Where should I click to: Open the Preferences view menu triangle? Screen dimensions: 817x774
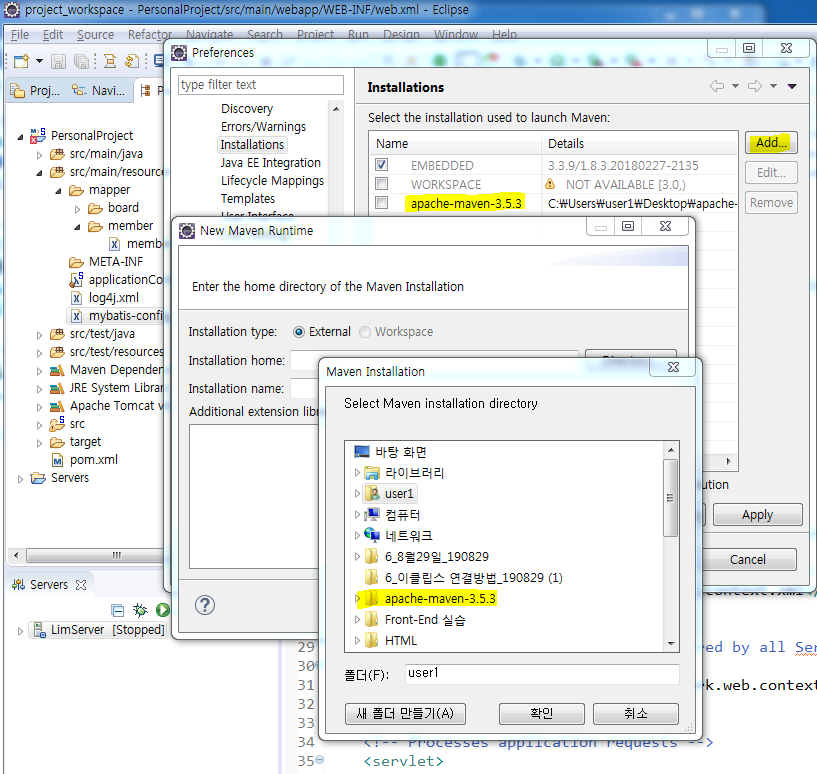tap(792, 87)
